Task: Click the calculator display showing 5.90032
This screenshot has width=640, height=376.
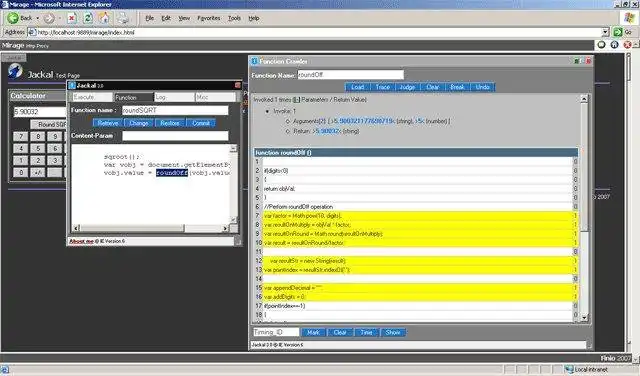Action: (x=40, y=111)
